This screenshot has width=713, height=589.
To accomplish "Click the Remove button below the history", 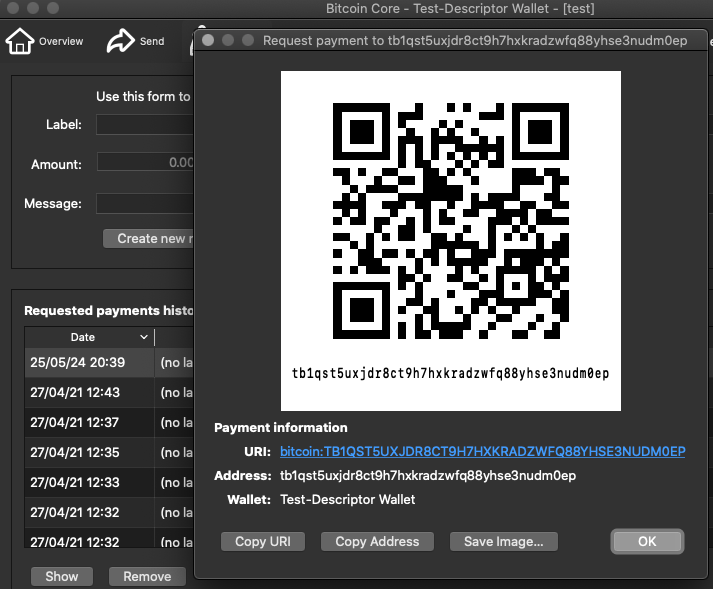I will pos(147,576).
